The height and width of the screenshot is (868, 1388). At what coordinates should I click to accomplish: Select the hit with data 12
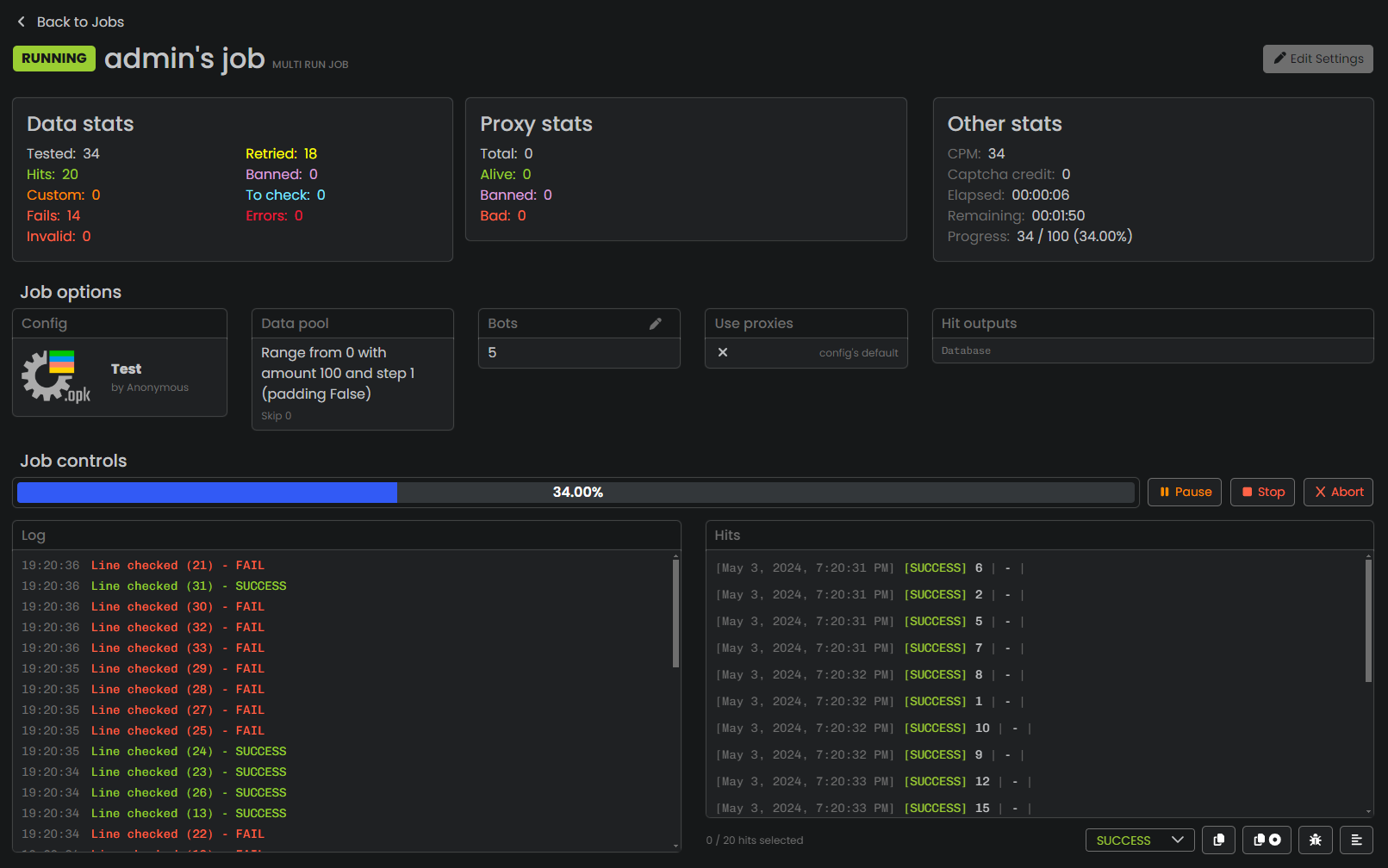pos(874,782)
